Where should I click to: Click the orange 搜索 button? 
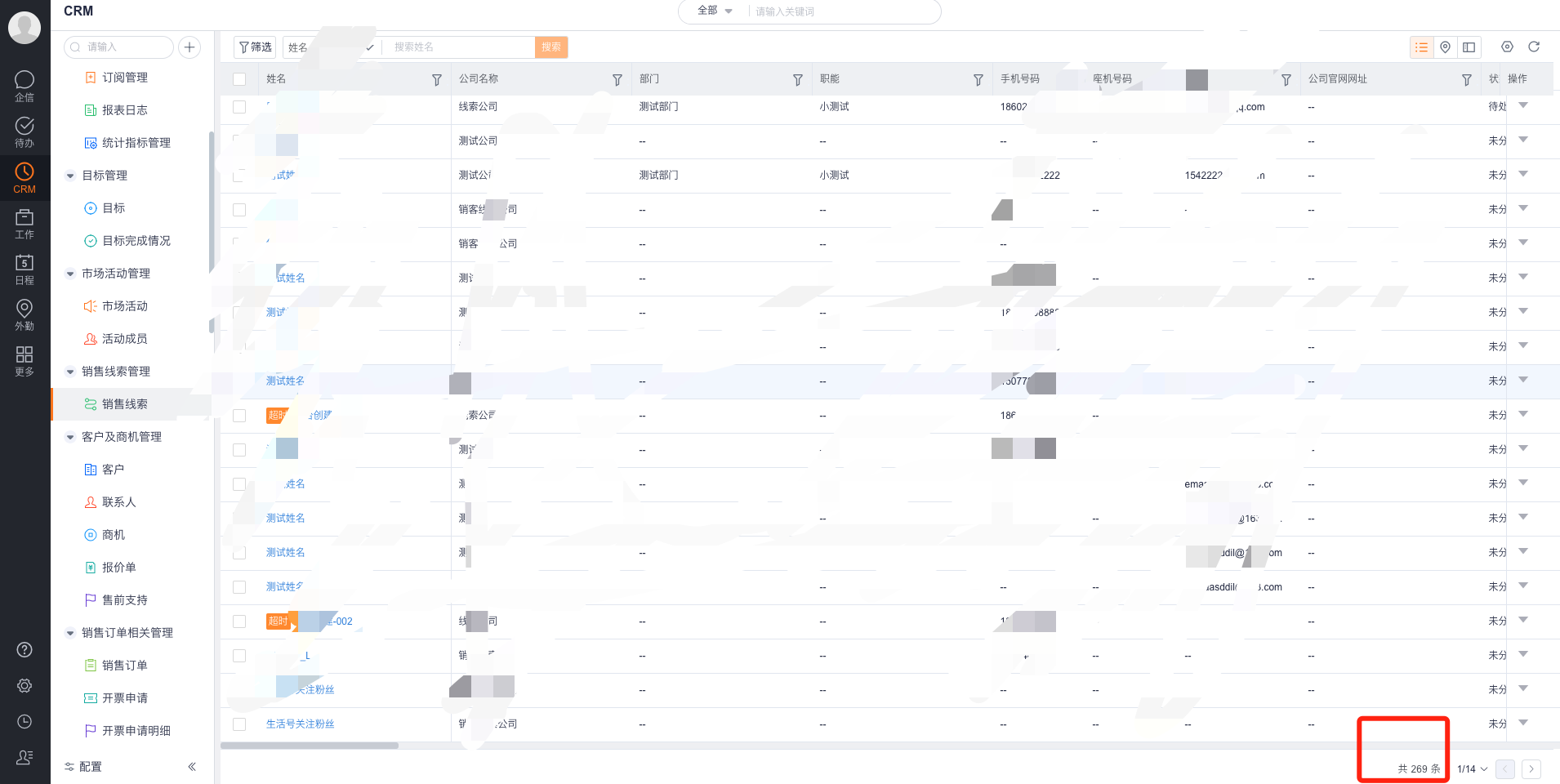(551, 47)
